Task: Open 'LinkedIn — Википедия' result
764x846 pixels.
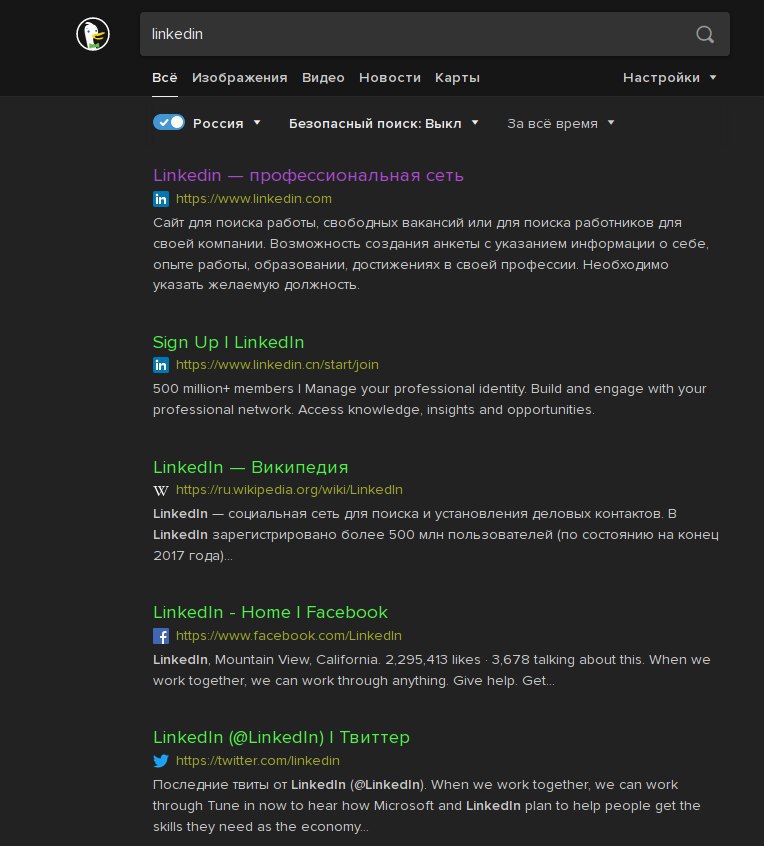Action: (x=250, y=467)
